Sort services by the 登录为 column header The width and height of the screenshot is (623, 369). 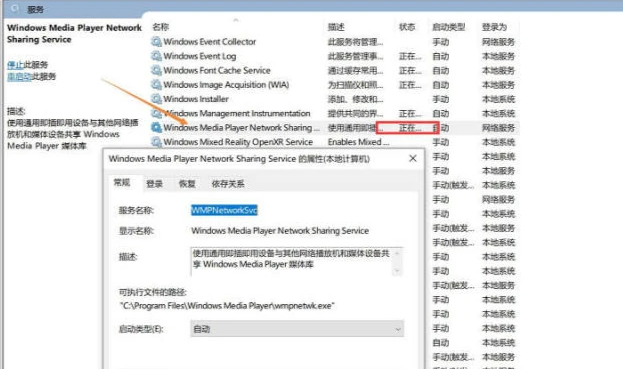(x=494, y=27)
